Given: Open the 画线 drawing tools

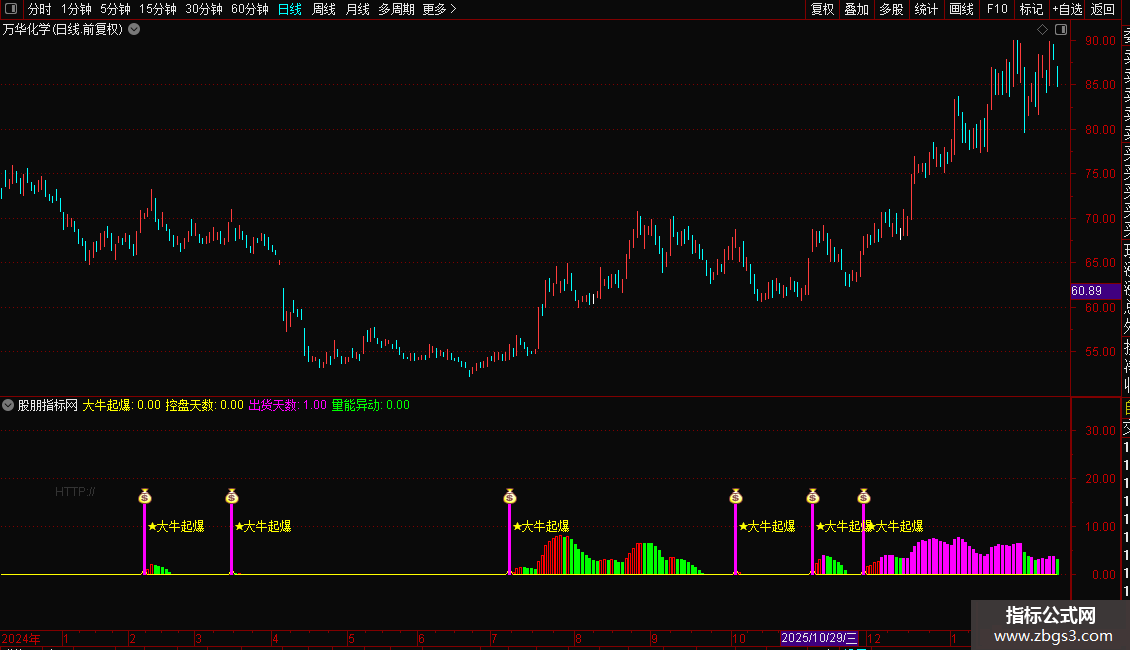Looking at the screenshot, I should coord(961,9).
